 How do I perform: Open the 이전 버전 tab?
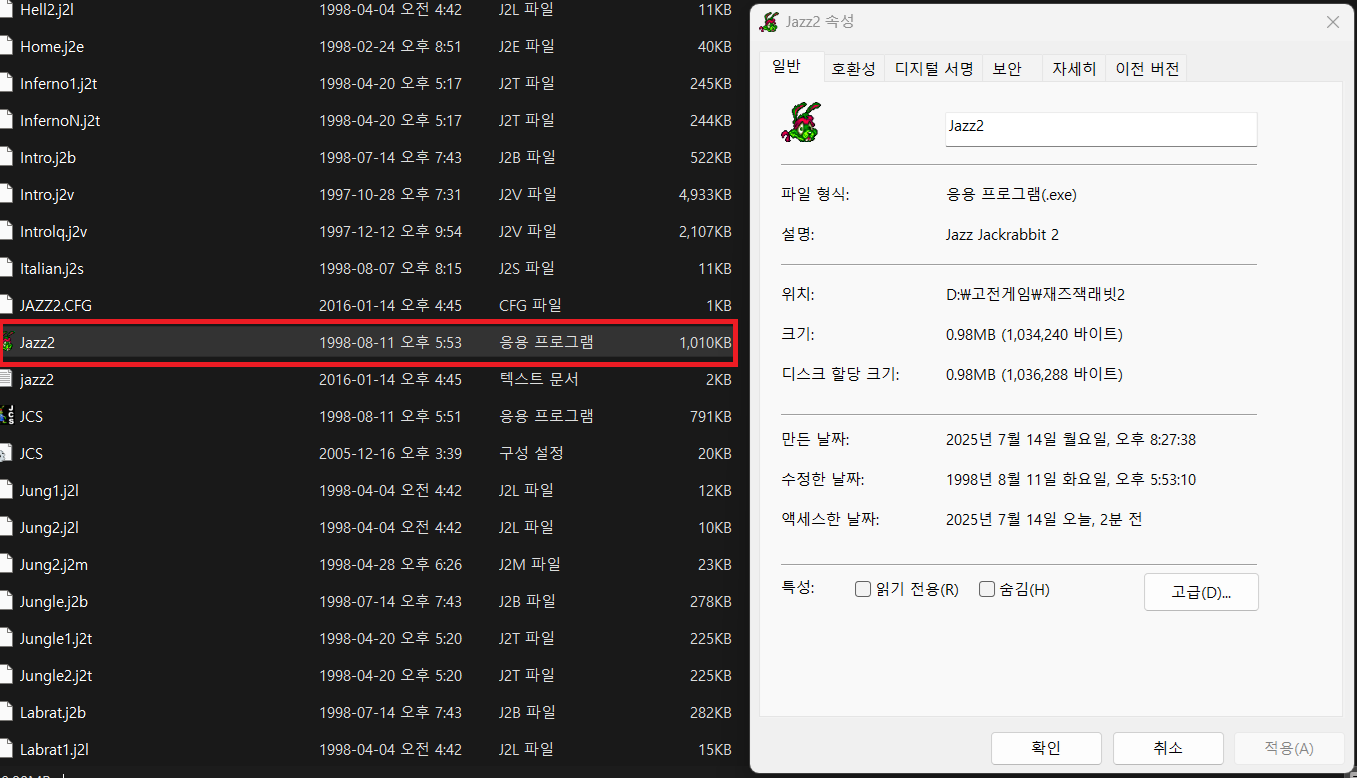1147,69
